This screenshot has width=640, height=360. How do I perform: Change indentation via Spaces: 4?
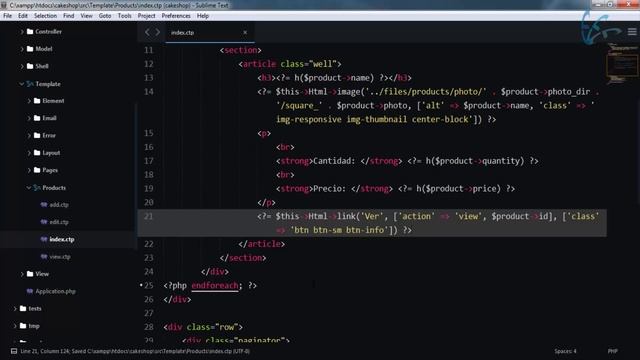(x=565, y=351)
